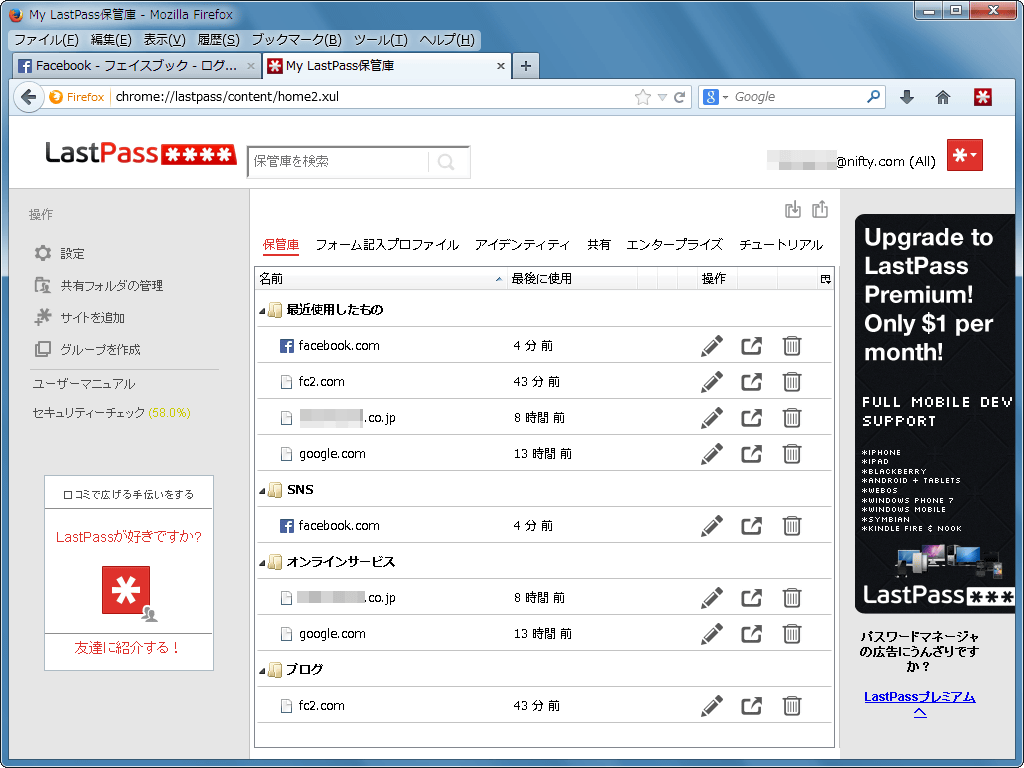The height and width of the screenshot is (768, 1024).
Task: Open the red LastPass account dropdown
Action: 965,155
